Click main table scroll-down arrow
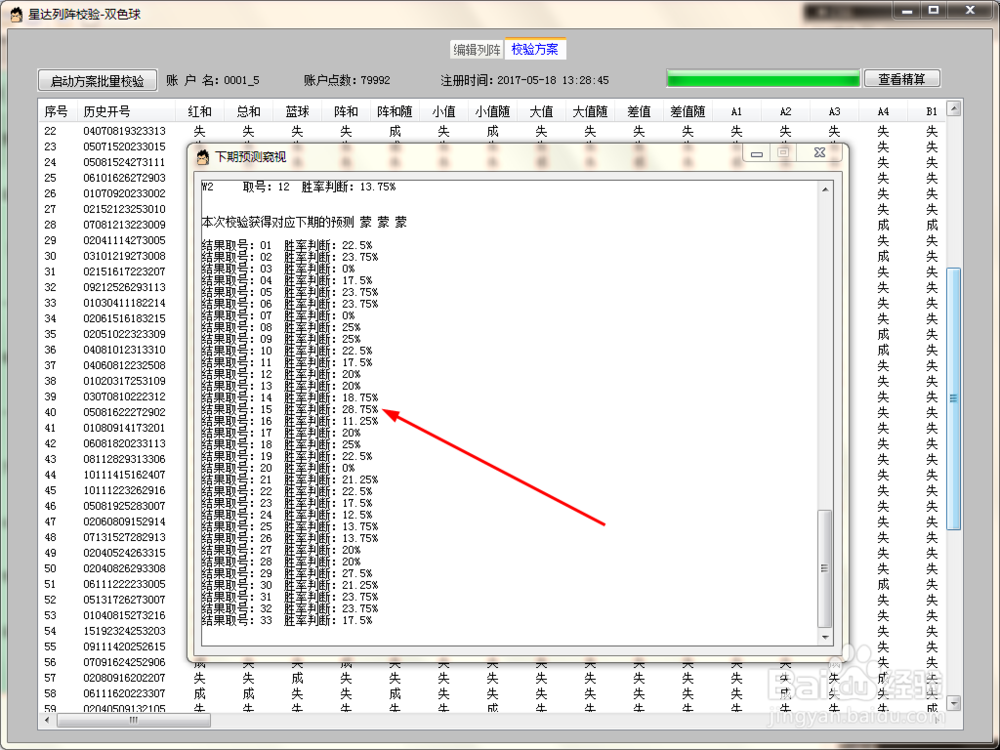This screenshot has height=750, width=1000. [953, 703]
